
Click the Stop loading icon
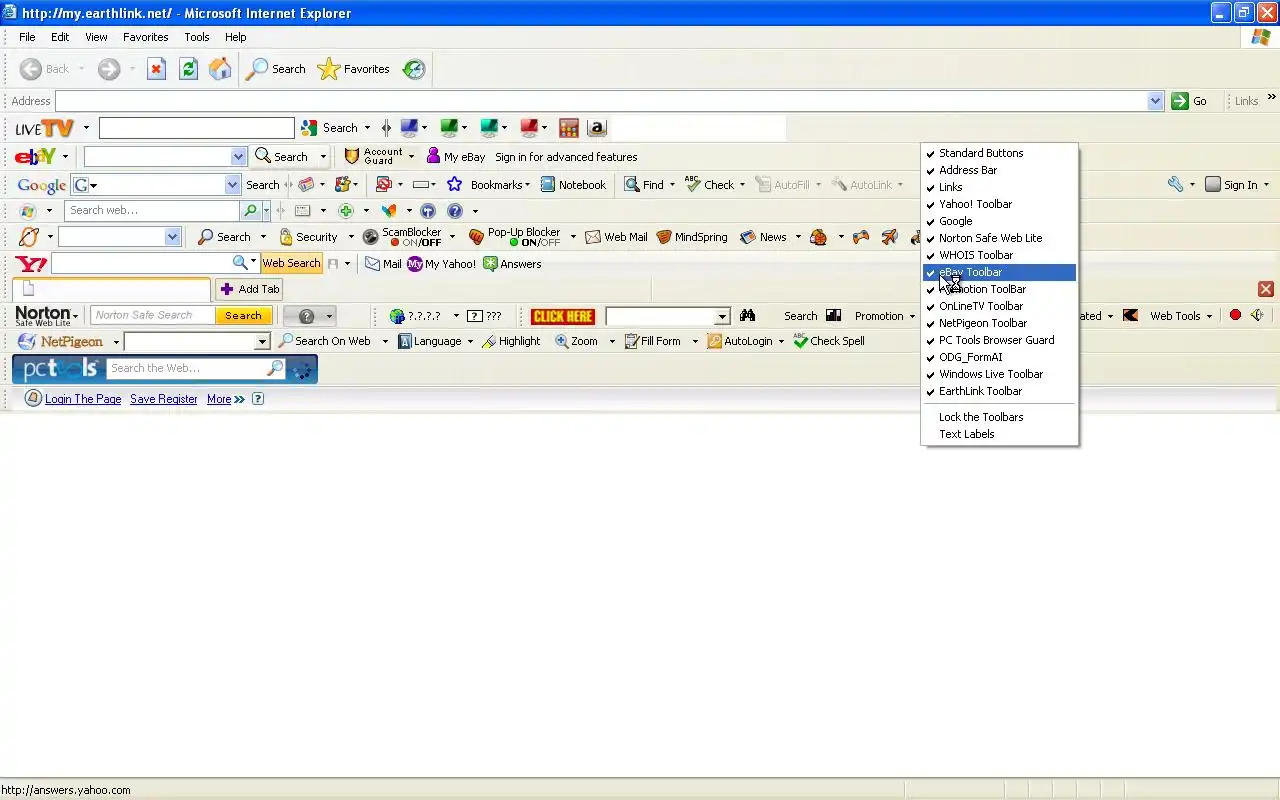pyautogui.click(x=156, y=69)
